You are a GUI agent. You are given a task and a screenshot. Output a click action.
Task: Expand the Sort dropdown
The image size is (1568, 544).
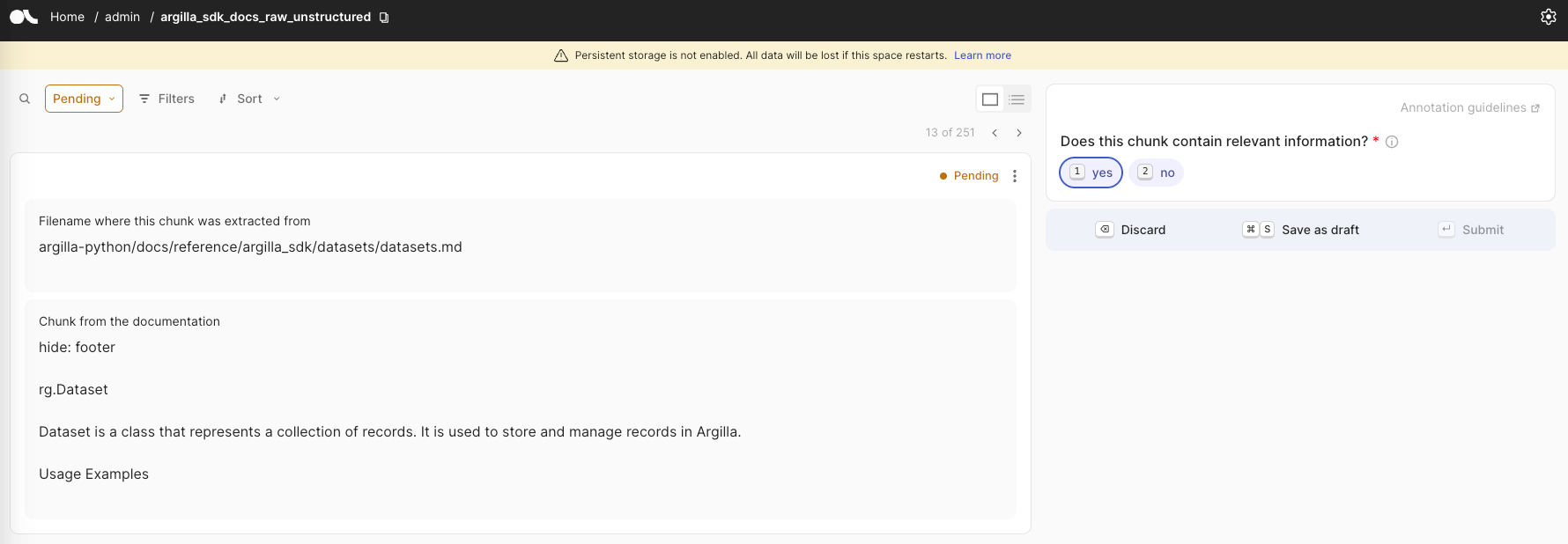point(249,99)
